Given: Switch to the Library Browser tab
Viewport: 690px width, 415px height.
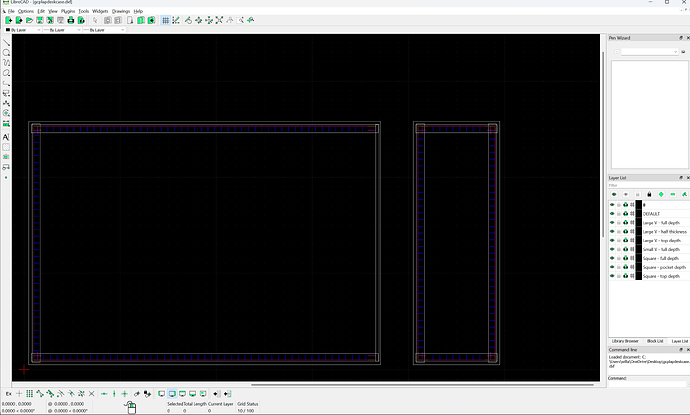Looking at the screenshot, I should (x=625, y=341).
